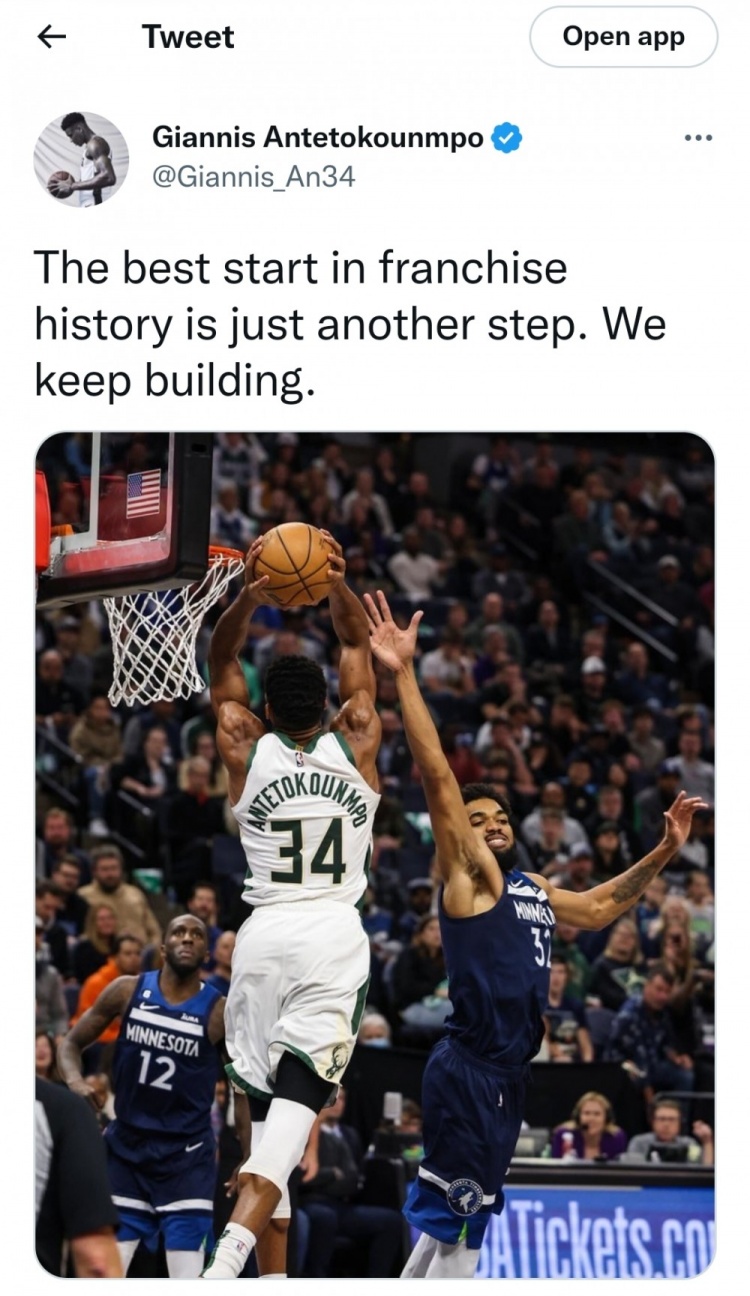The image size is (750, 1296).
Task: Click the American flag on the backboard
Action: pyautogui.click(x=144, y=494)
